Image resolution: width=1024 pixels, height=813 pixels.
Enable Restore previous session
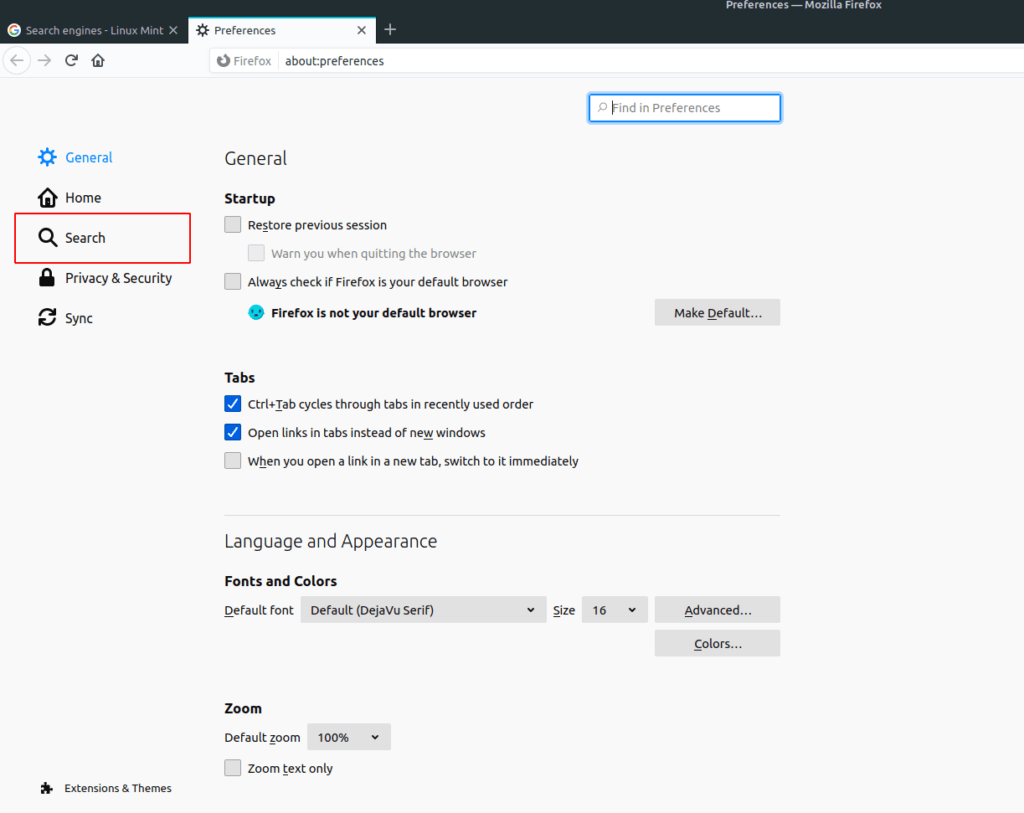(x=232, y=225)
